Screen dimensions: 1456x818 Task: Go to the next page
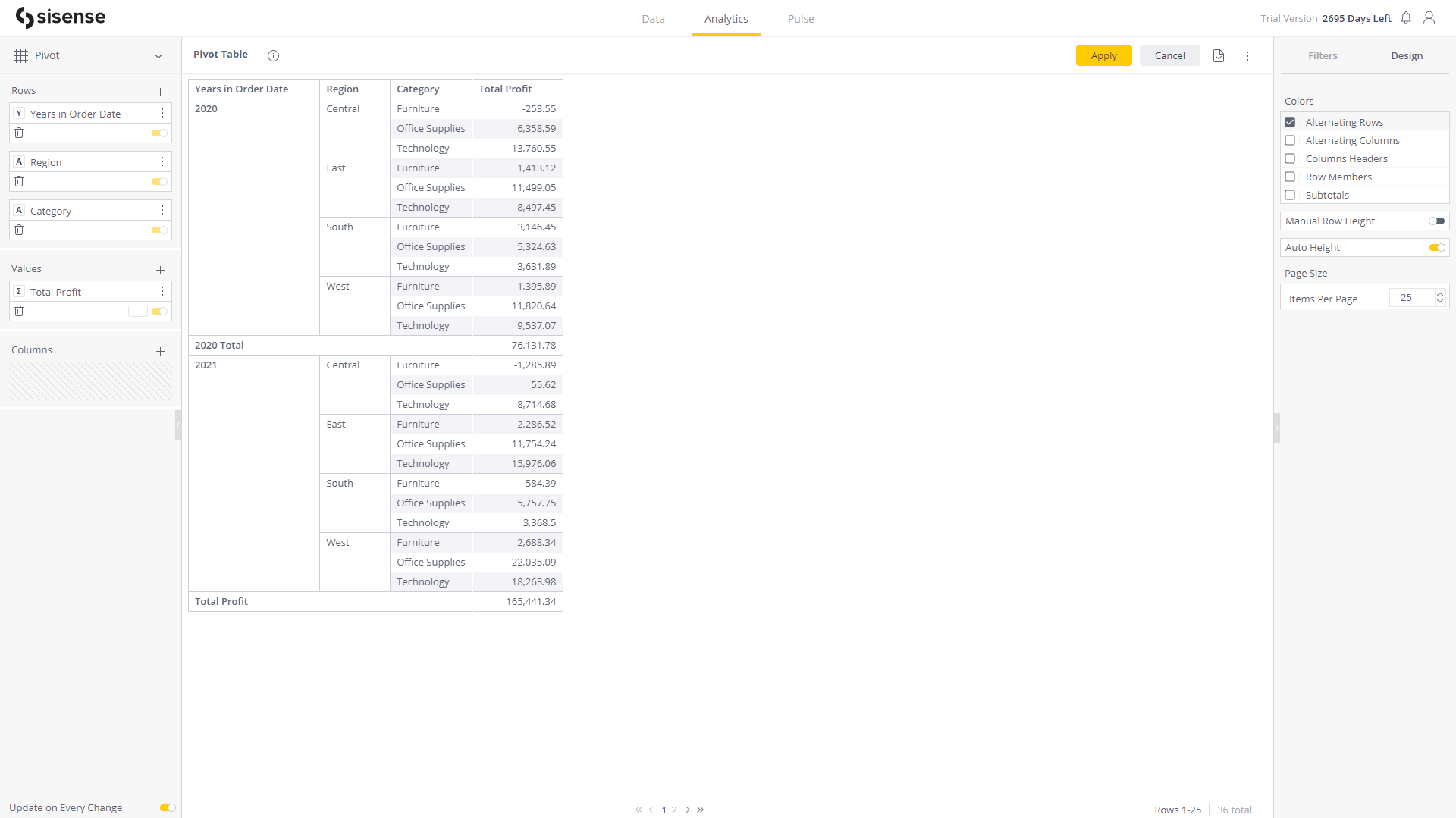[688, 810]
